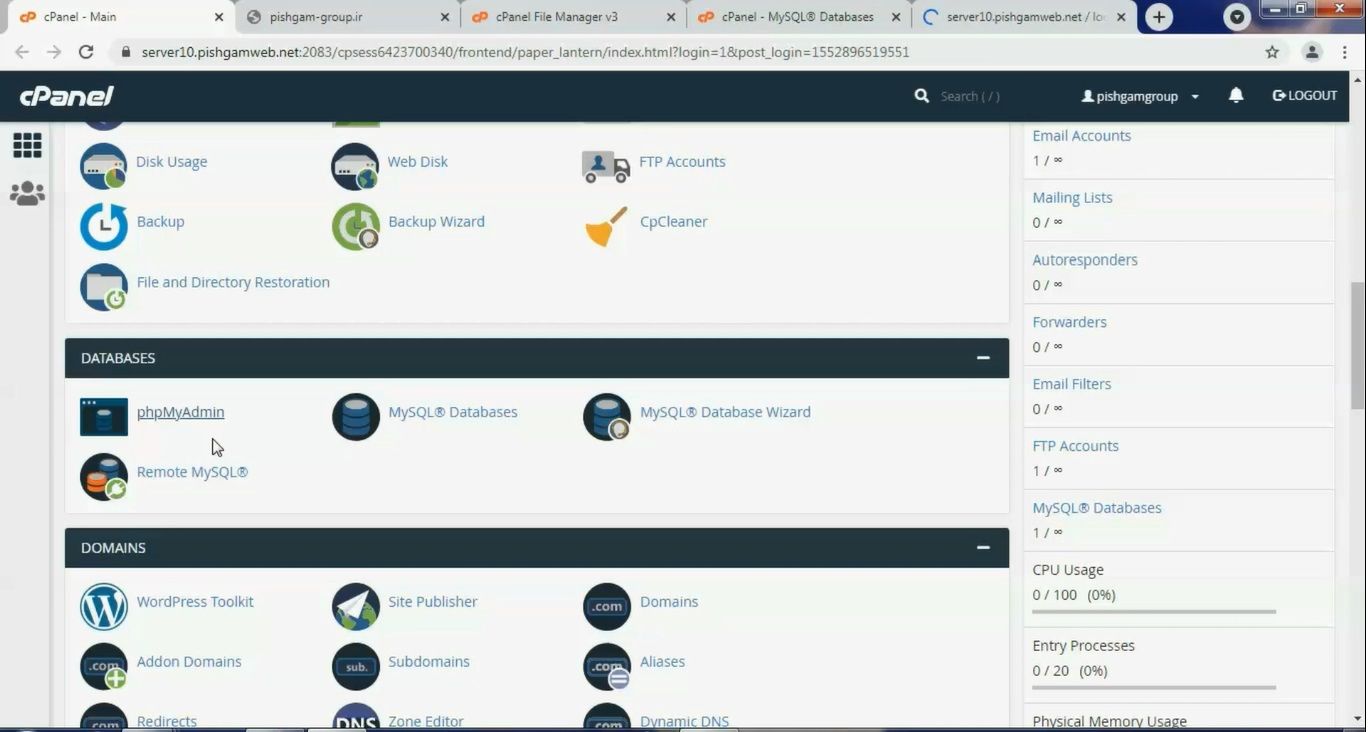Click the Entry Processes progress bar

click(x=1154, y=687)
